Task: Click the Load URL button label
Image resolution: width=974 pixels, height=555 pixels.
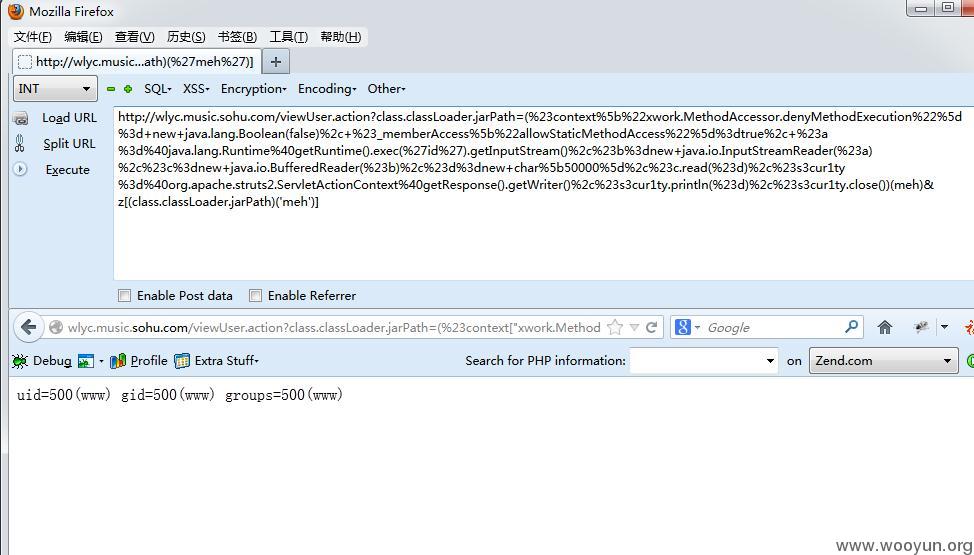Action: pos(69,118)
